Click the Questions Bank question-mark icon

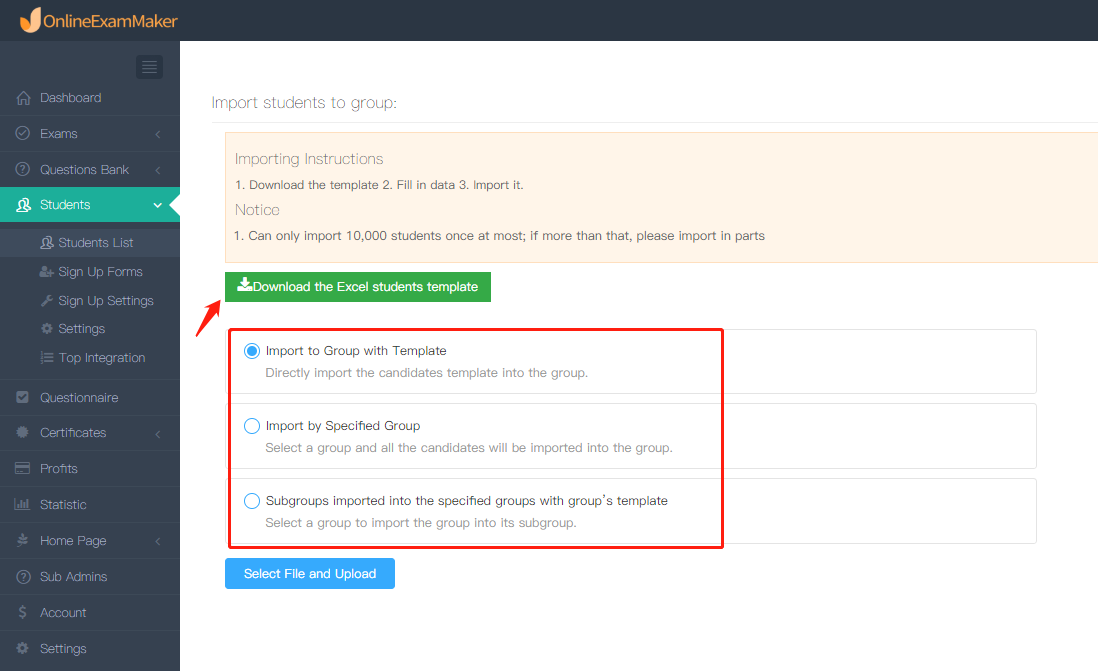click(x=23, y=170)
